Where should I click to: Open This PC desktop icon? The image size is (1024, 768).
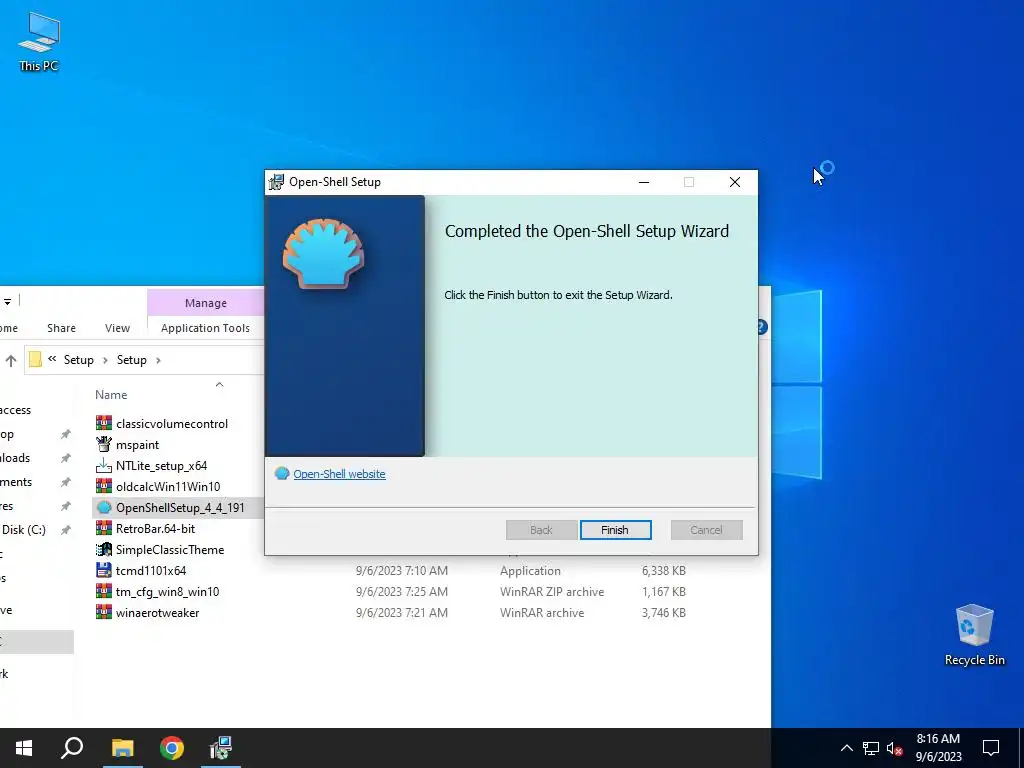39,41
